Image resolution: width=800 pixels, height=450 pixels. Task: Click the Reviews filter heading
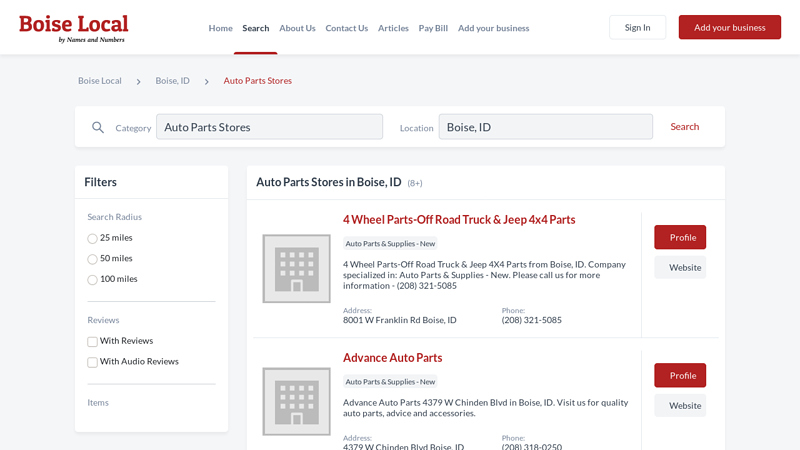tap(103, 320)
